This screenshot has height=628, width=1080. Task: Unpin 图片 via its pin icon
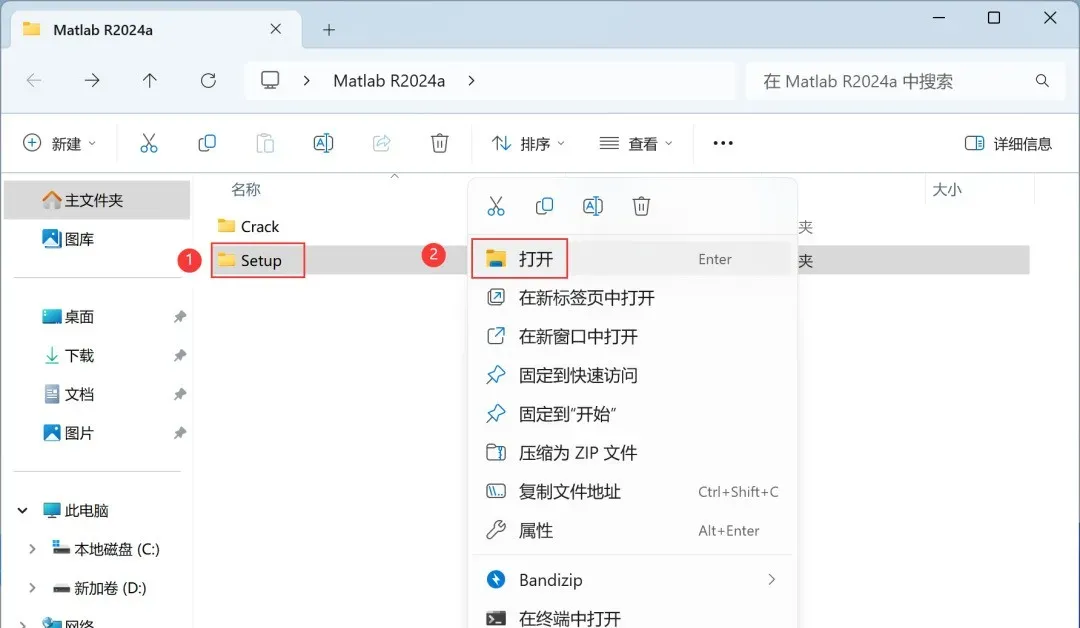tap(180, 433)
